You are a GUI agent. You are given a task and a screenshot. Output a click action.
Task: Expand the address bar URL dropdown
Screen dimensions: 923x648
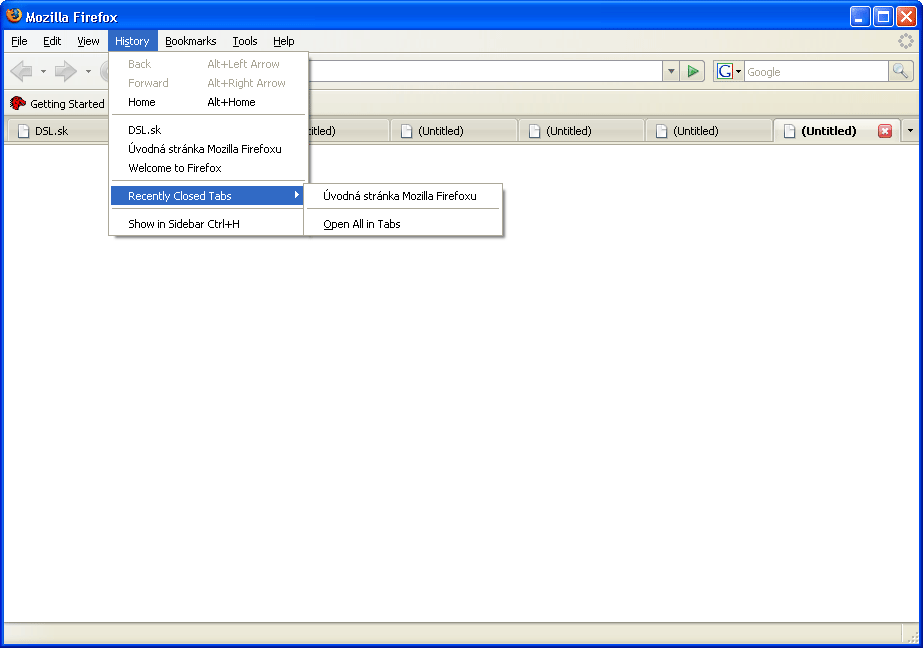pyautogui.click(x=670, y=72)
